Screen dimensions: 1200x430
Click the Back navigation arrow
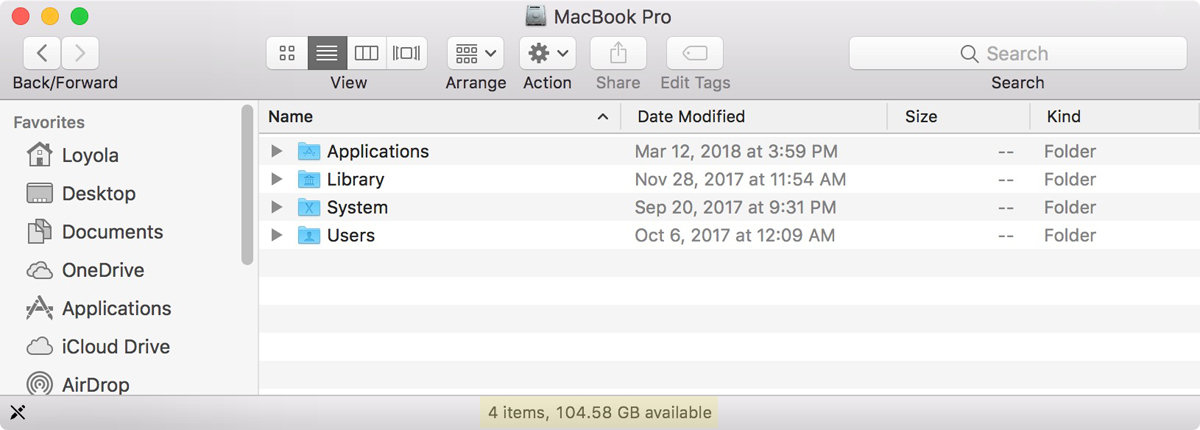tap(42, 53)
